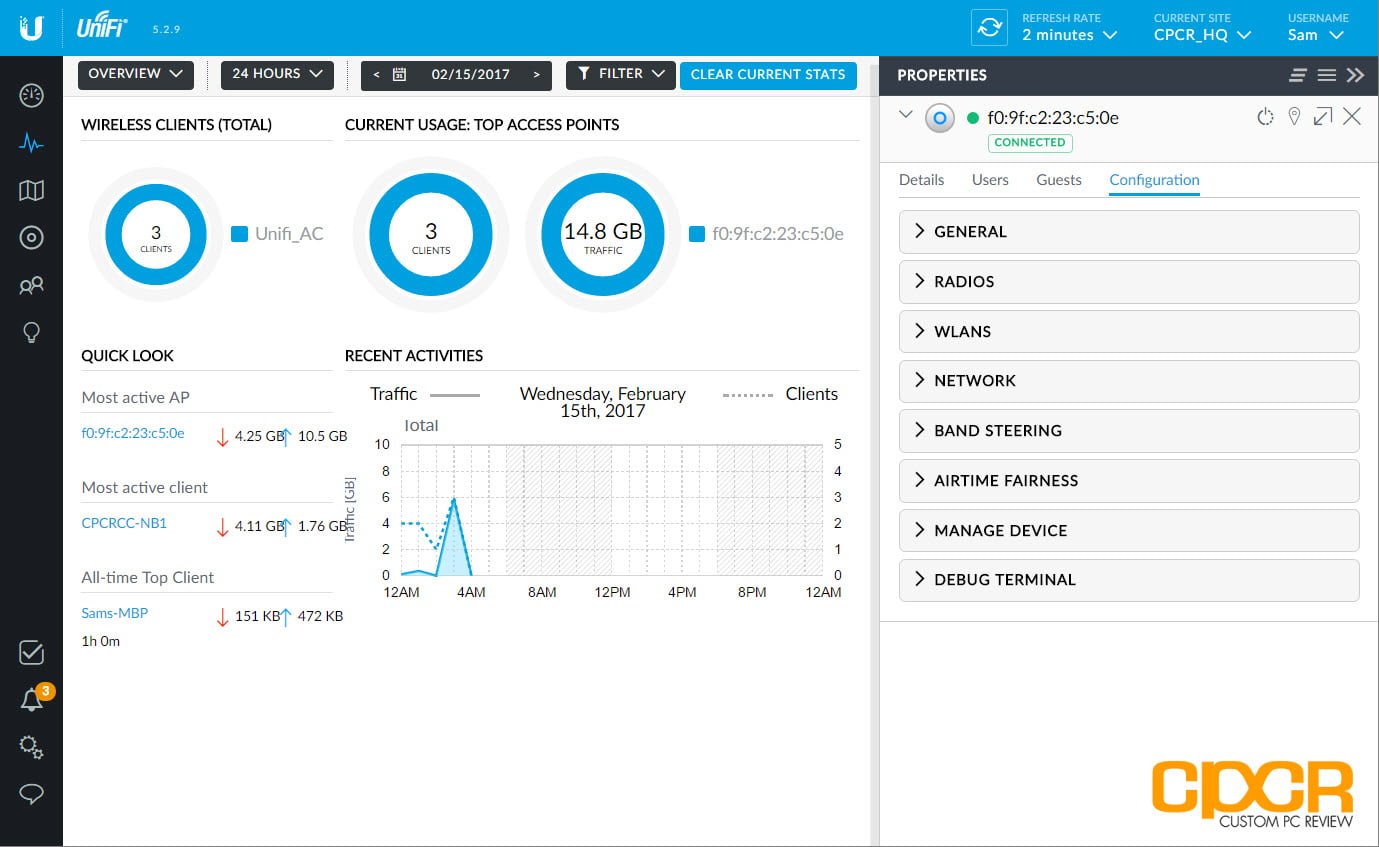Toggle Unifi_AC legend color square
The image size is (1379, 847).
pos(239,234)
